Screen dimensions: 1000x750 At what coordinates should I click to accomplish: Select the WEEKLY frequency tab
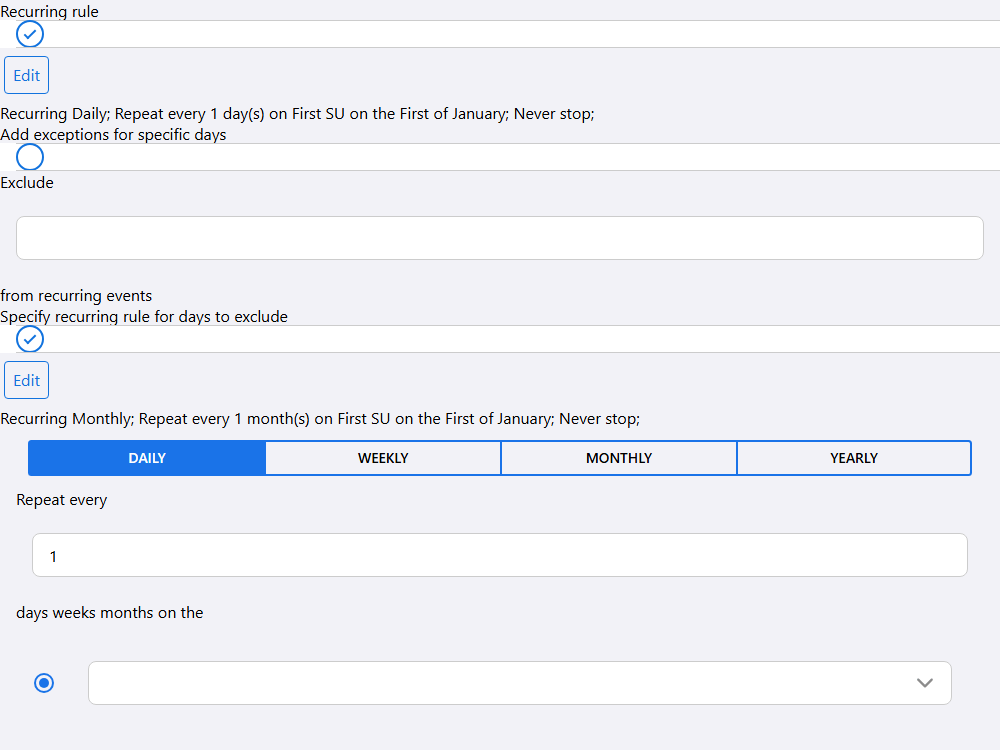tap(383, 458)
